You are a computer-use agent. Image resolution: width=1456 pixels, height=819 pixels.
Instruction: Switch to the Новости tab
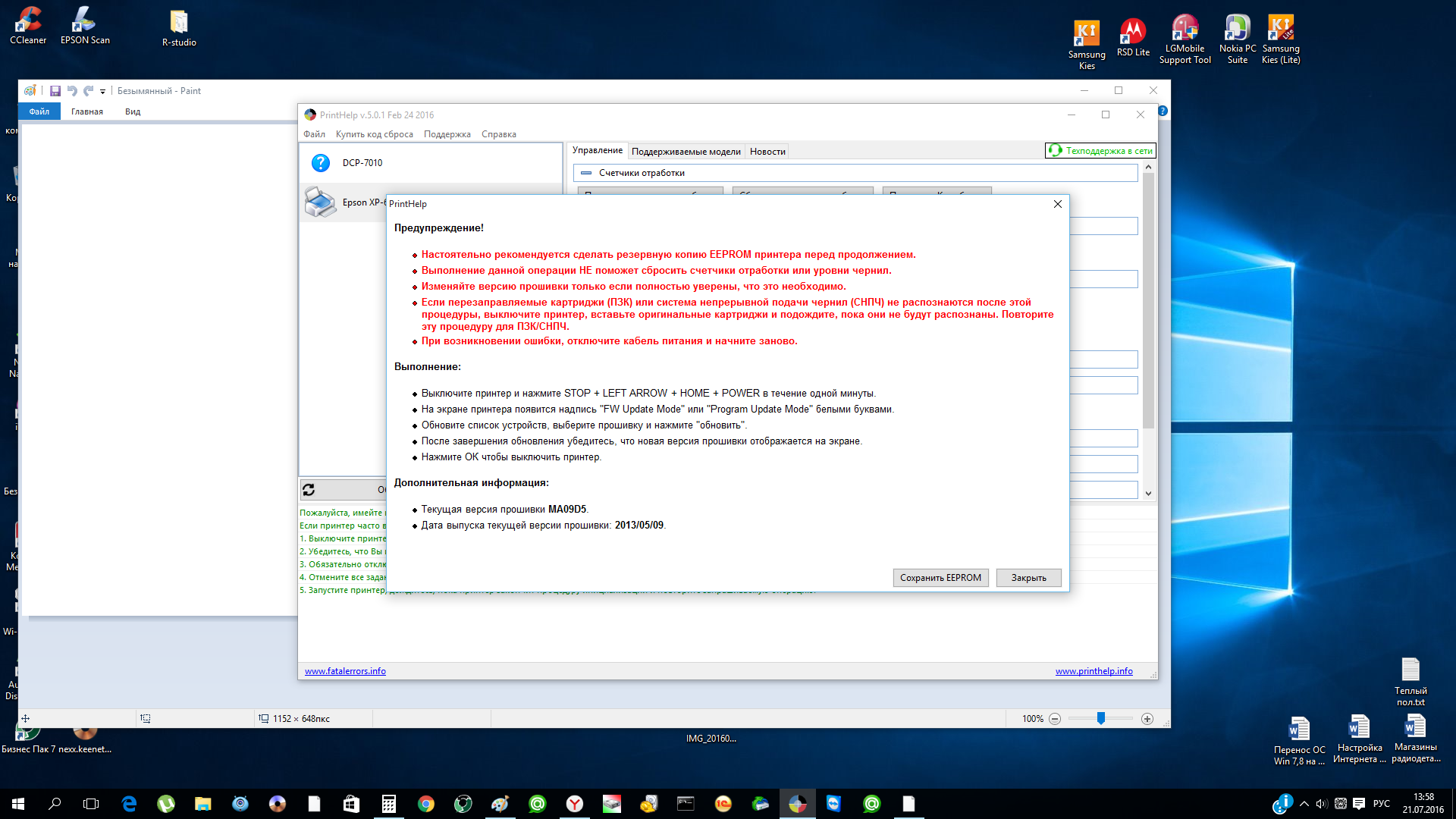tap(767, 152)
